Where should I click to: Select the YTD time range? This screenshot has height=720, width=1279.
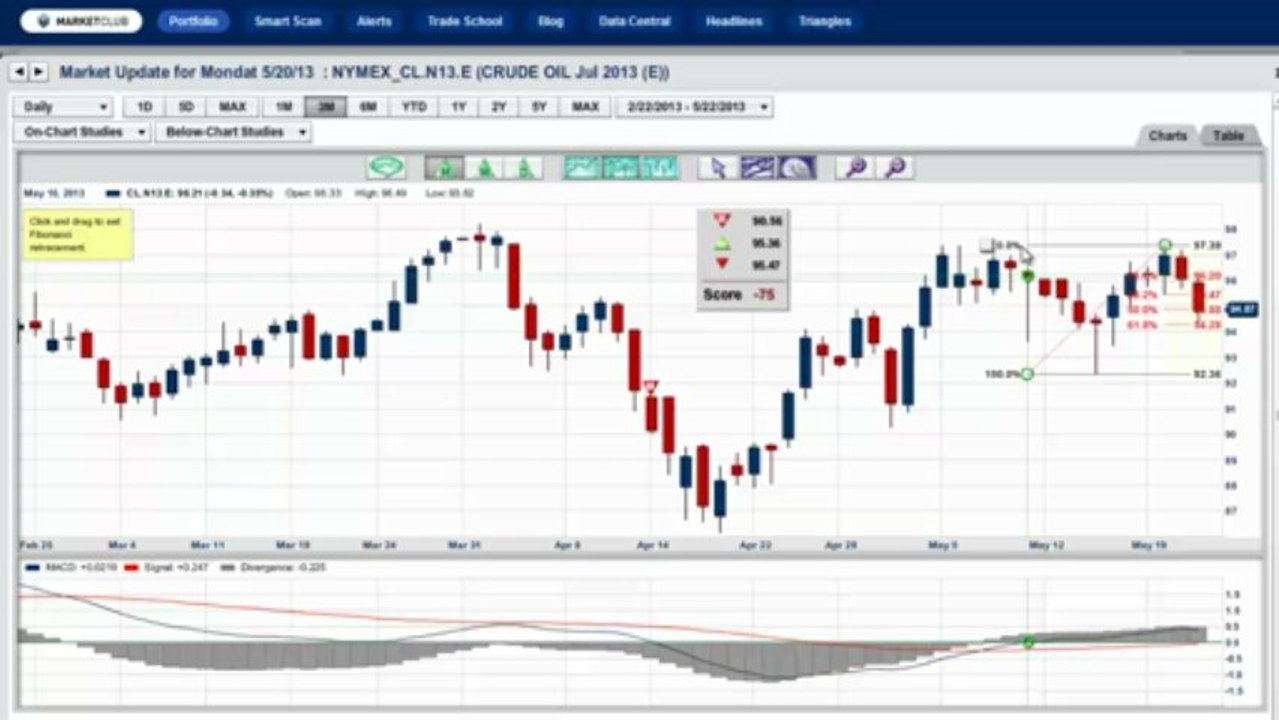414,107
